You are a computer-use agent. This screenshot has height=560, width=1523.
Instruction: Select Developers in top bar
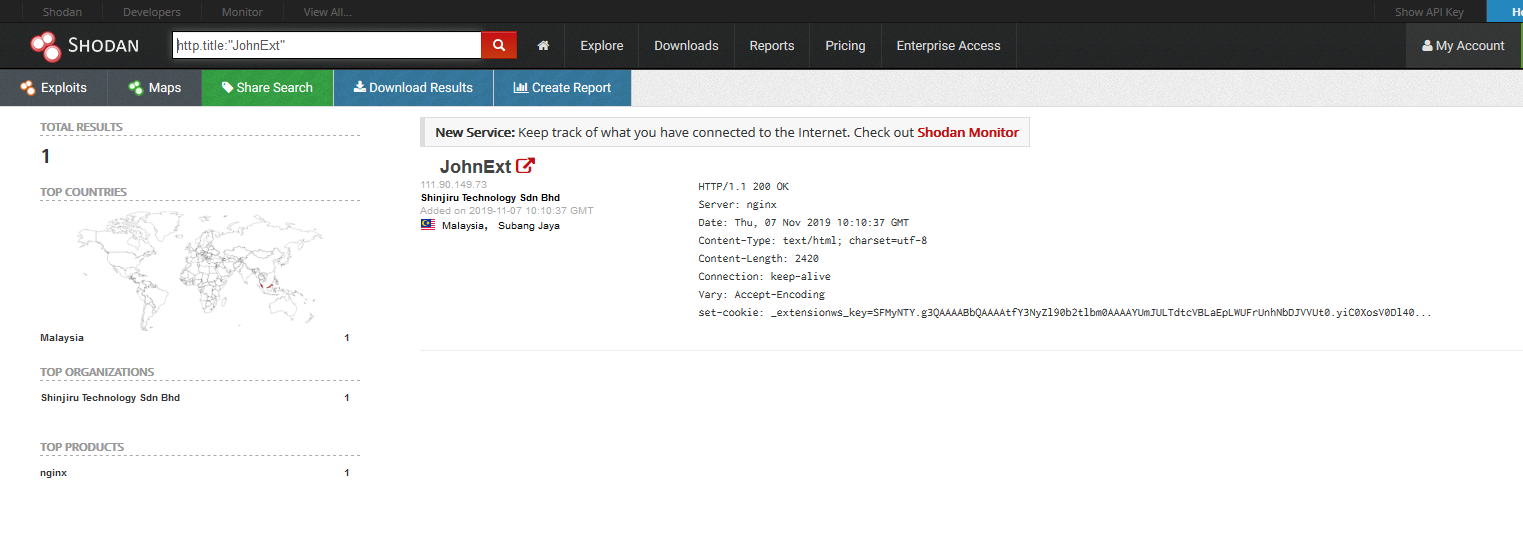click(x=152, y=12)
